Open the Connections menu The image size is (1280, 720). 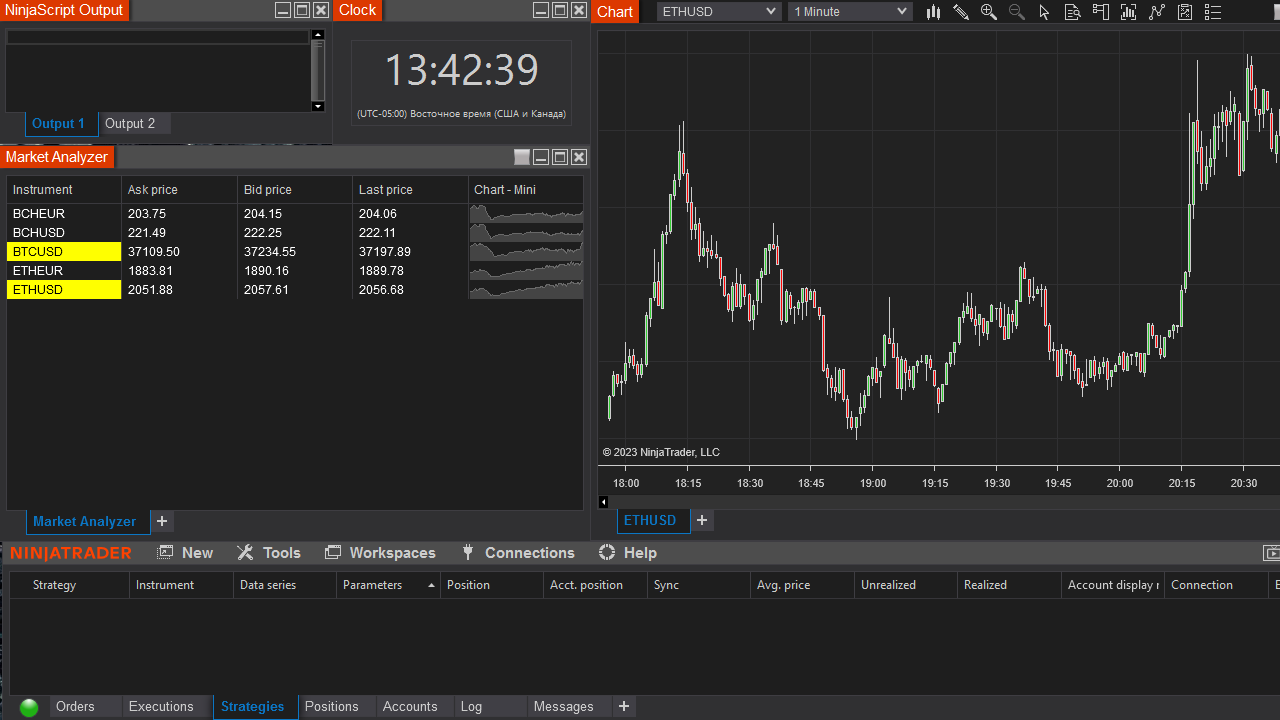(517, 553)
